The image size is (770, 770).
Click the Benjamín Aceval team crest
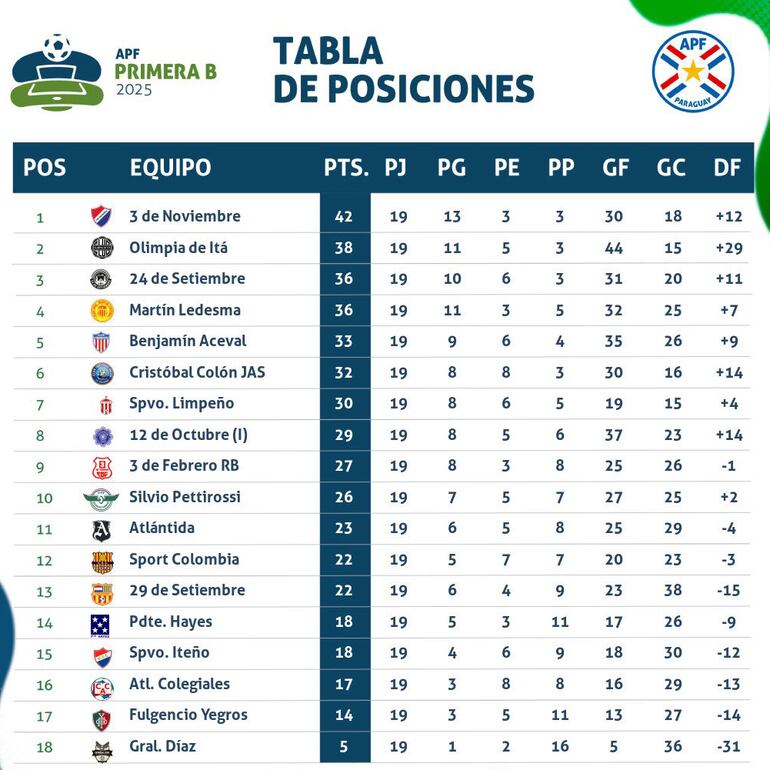click(x=102, y=341)
